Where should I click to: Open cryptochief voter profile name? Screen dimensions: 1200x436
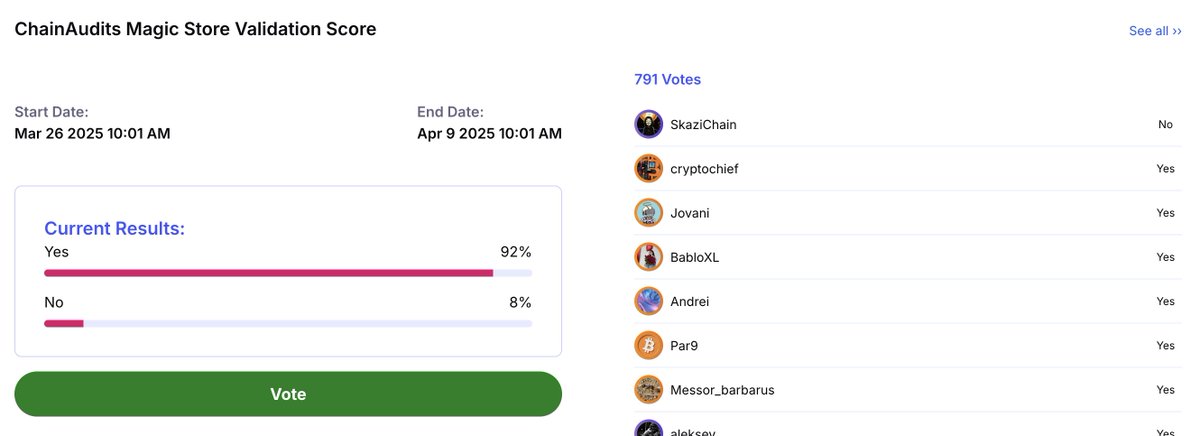tap(704, 169)
